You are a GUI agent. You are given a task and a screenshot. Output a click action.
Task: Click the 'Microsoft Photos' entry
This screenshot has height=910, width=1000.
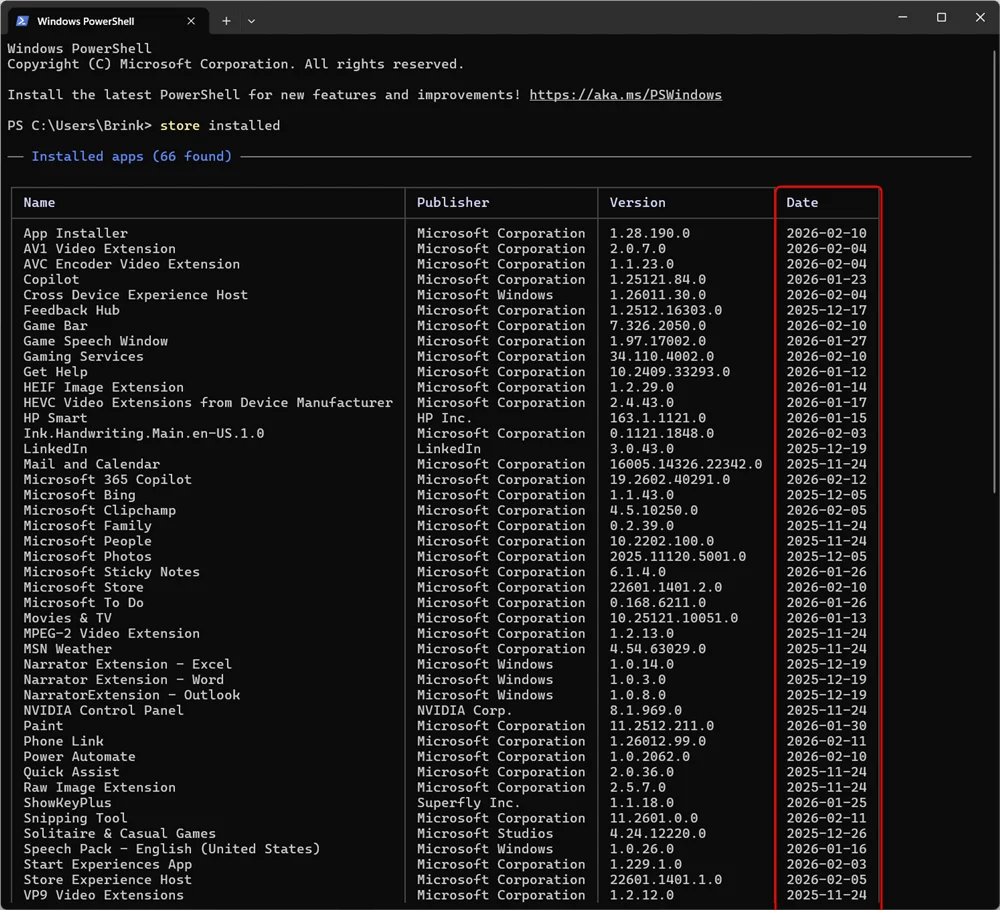point(87,556)
